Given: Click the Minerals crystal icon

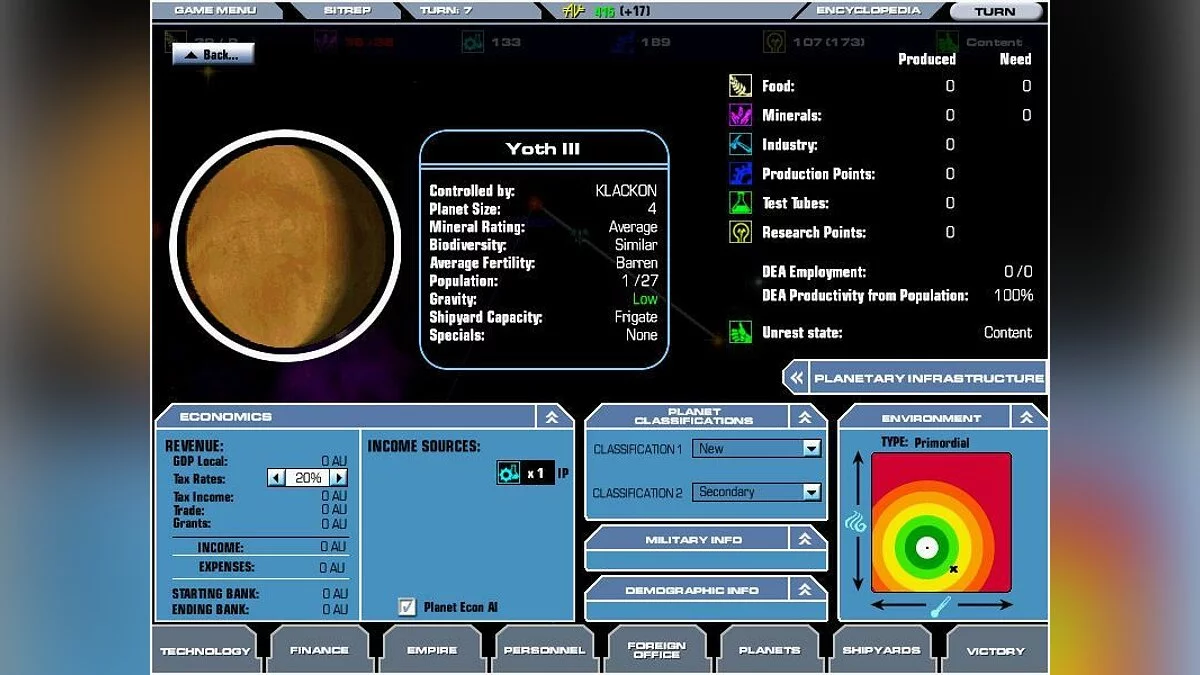Looking at the screenshot, I should pyautogui.click(x=740, y=115).
